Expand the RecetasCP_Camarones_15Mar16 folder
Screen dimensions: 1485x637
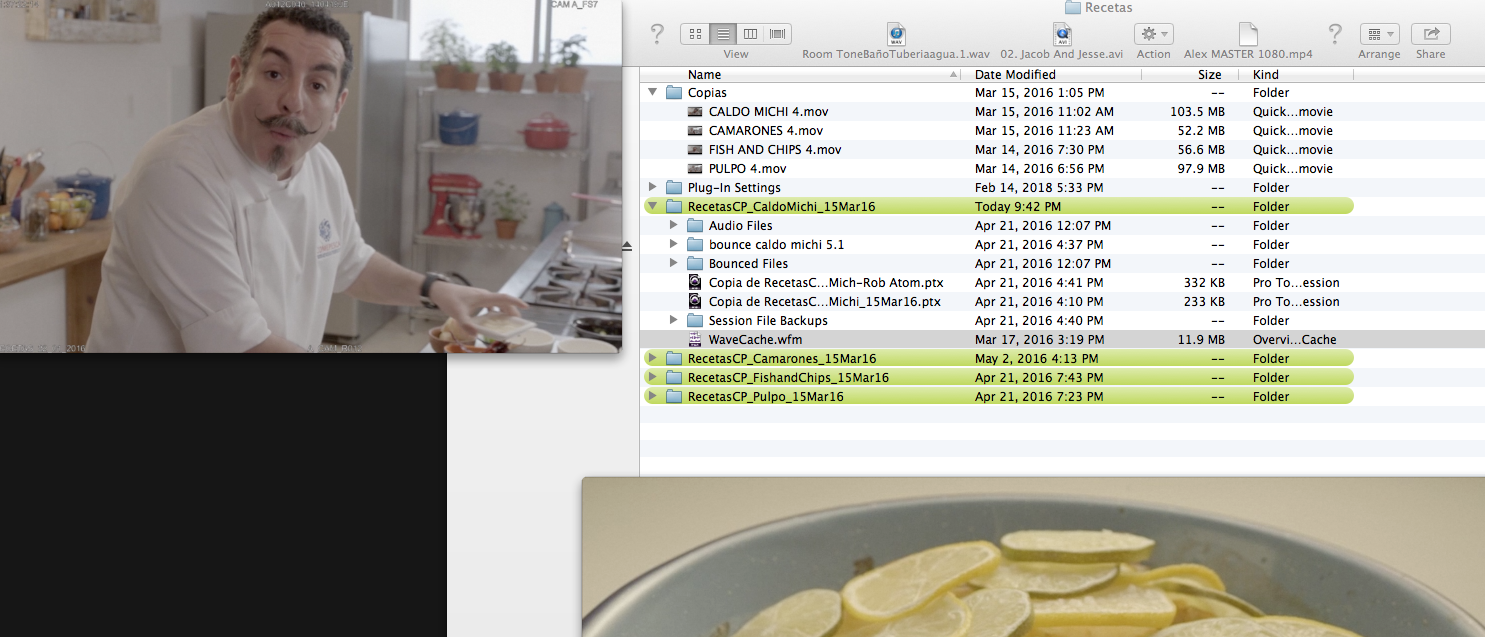[653, 358]
